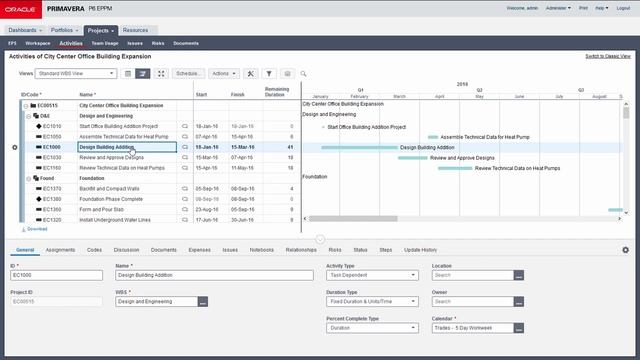Click the Owner browse ellipsis button
This screenshot has width=640, height=360.
[519, 302]
